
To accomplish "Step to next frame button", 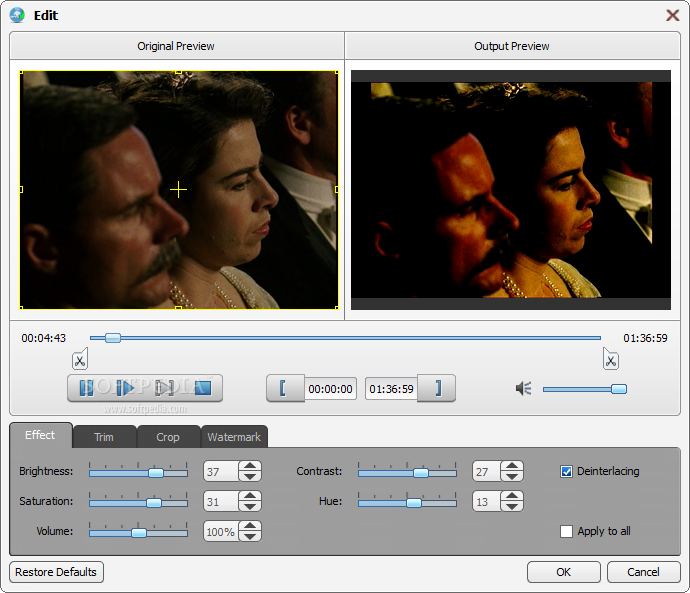I will coord(165,388).
